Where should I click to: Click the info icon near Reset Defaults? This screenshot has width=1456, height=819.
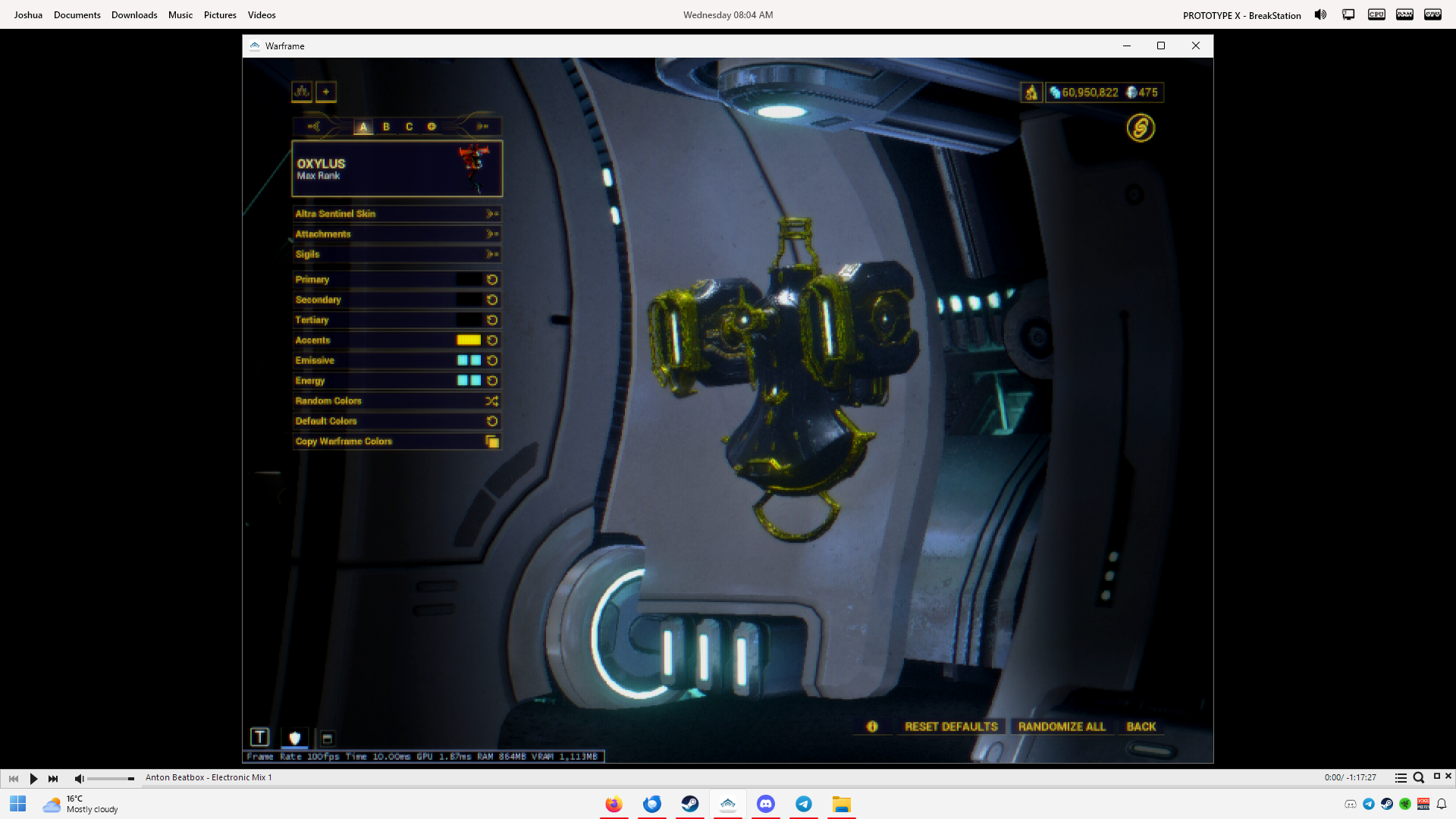point(872,726)
